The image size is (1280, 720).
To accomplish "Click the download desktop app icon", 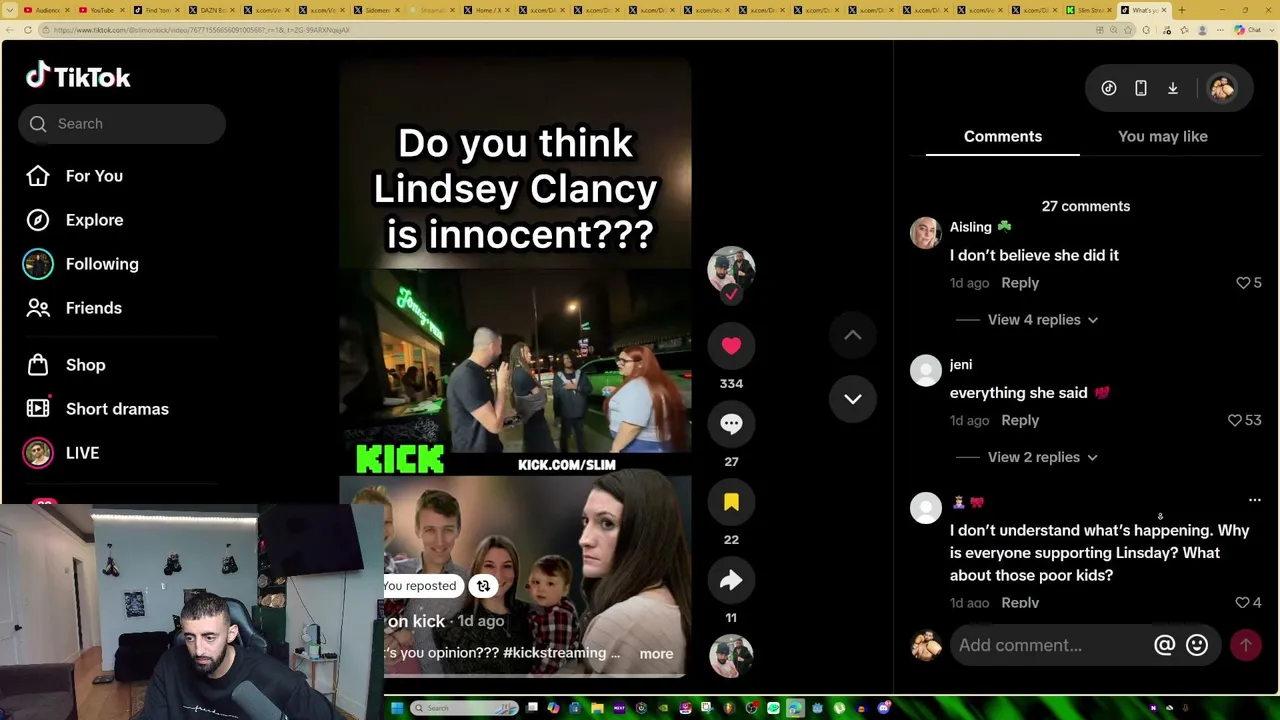I will tap(1173, 88).
